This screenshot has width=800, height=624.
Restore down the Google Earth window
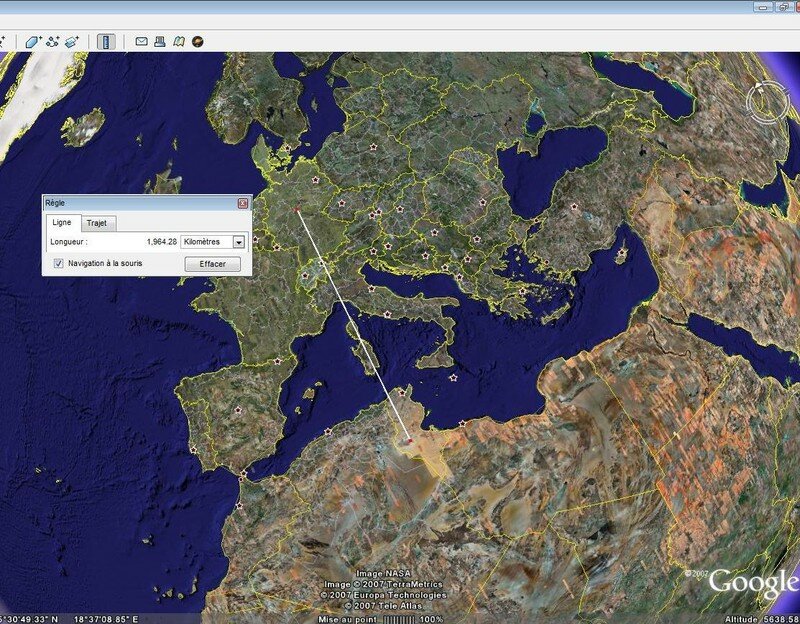784,7
